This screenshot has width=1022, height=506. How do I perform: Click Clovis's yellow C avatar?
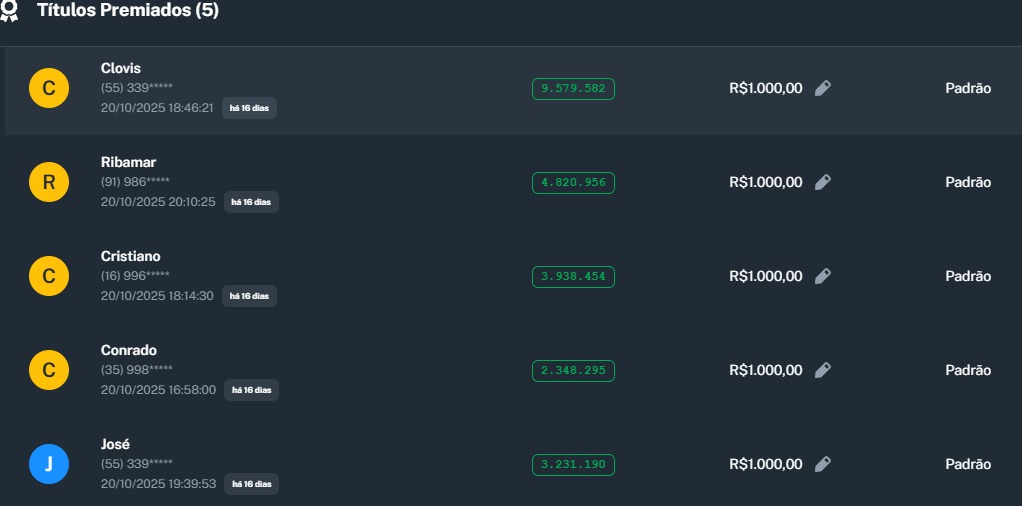click(x=49, y=89)
